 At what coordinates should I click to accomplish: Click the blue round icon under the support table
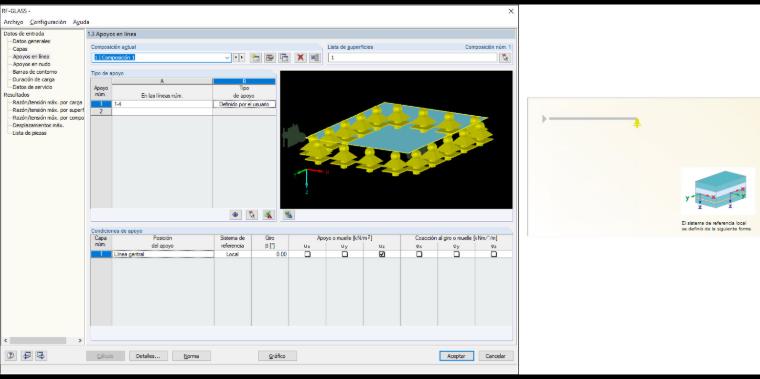236,215
